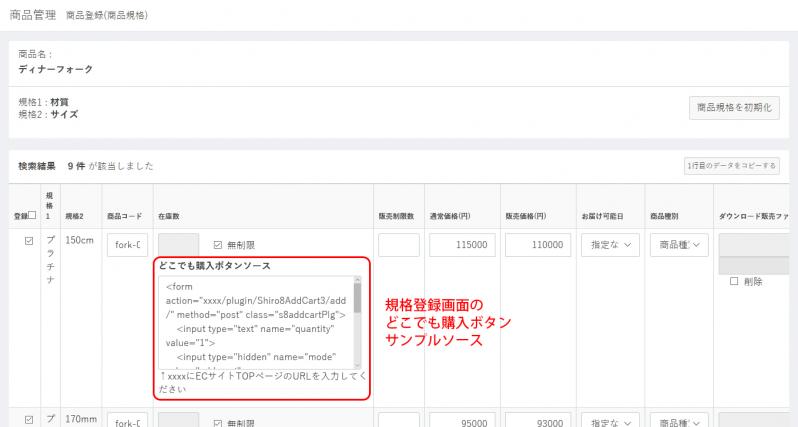Click the 150cm cell in 規格2 column
Image resolution: width=798 pixels, height=427 pixels.
(79, 240)
